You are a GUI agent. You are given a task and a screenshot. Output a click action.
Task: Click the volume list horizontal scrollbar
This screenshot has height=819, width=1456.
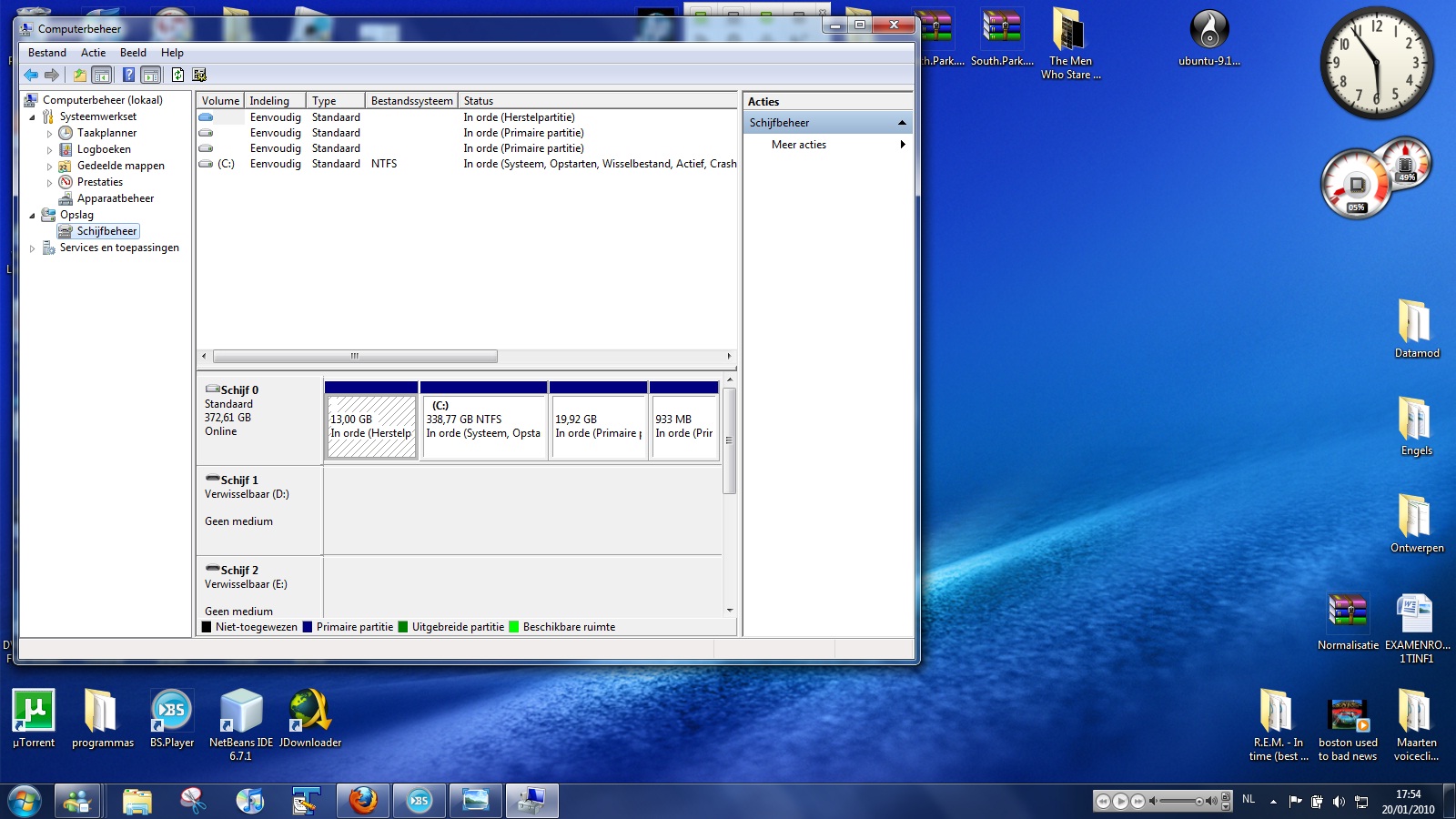click(355, 357)
